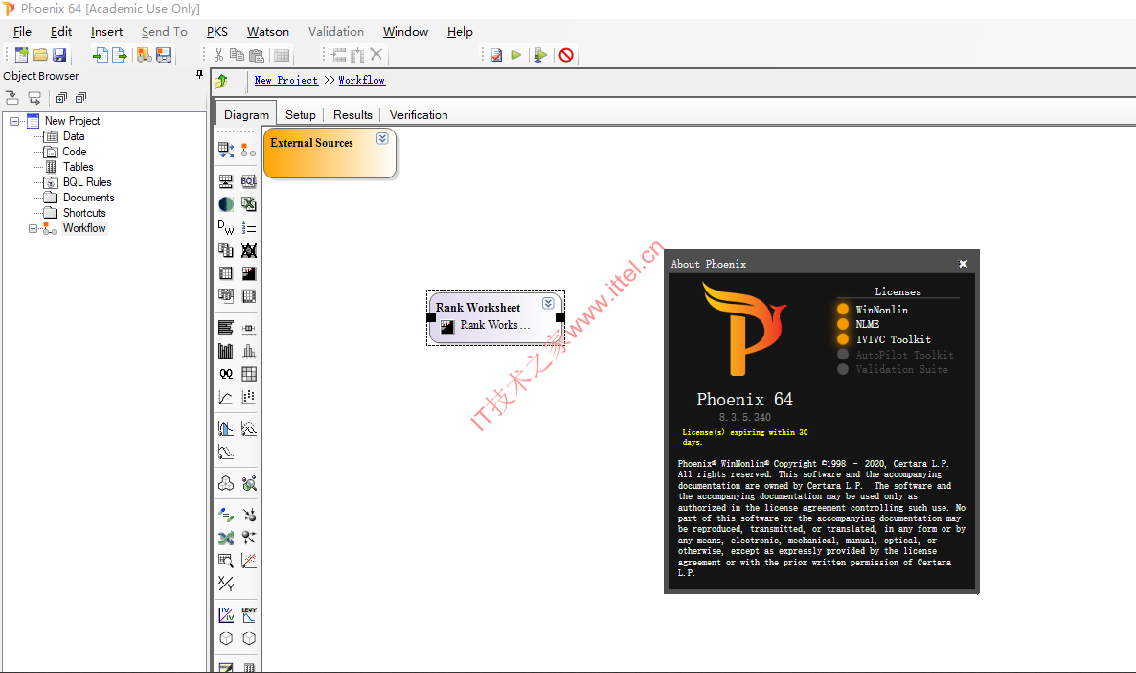Switch to the Results tab
1136x673 pixels.
(x=353, y=114)
